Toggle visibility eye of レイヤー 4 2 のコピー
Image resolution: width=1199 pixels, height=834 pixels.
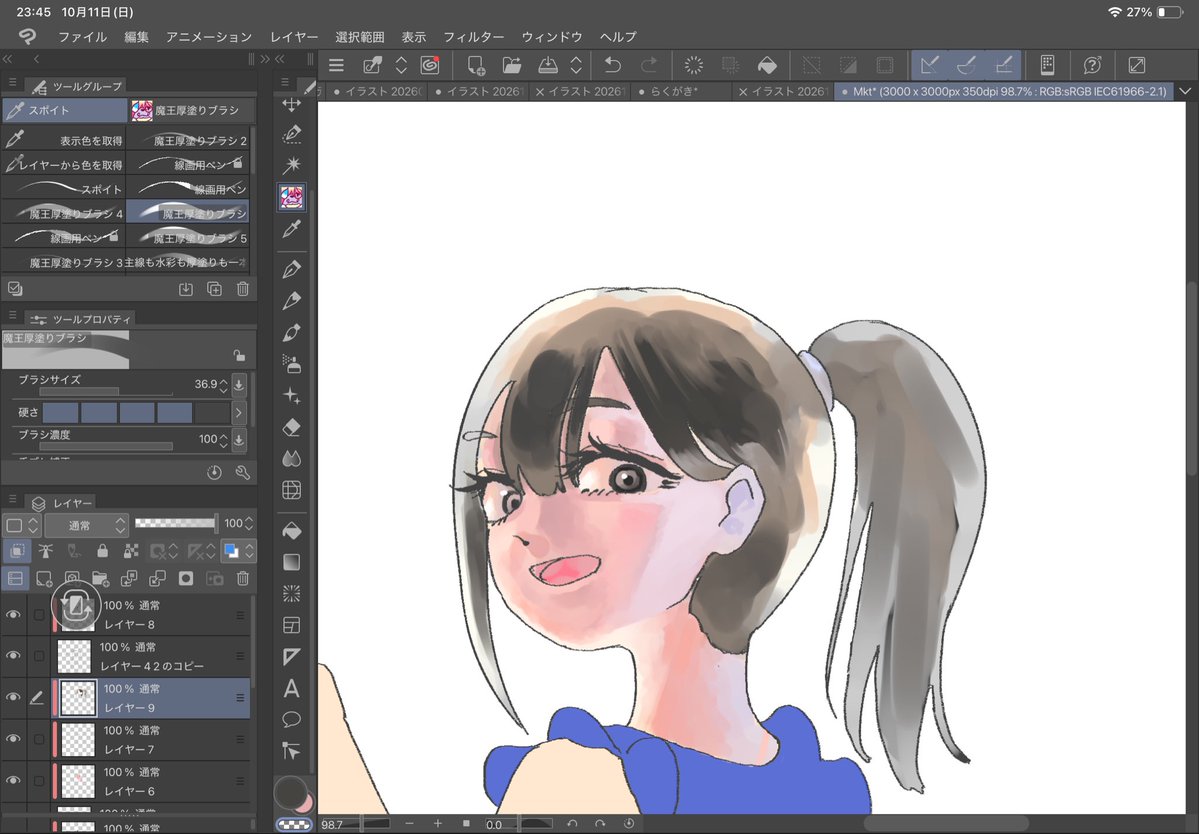tap(13, 656)
